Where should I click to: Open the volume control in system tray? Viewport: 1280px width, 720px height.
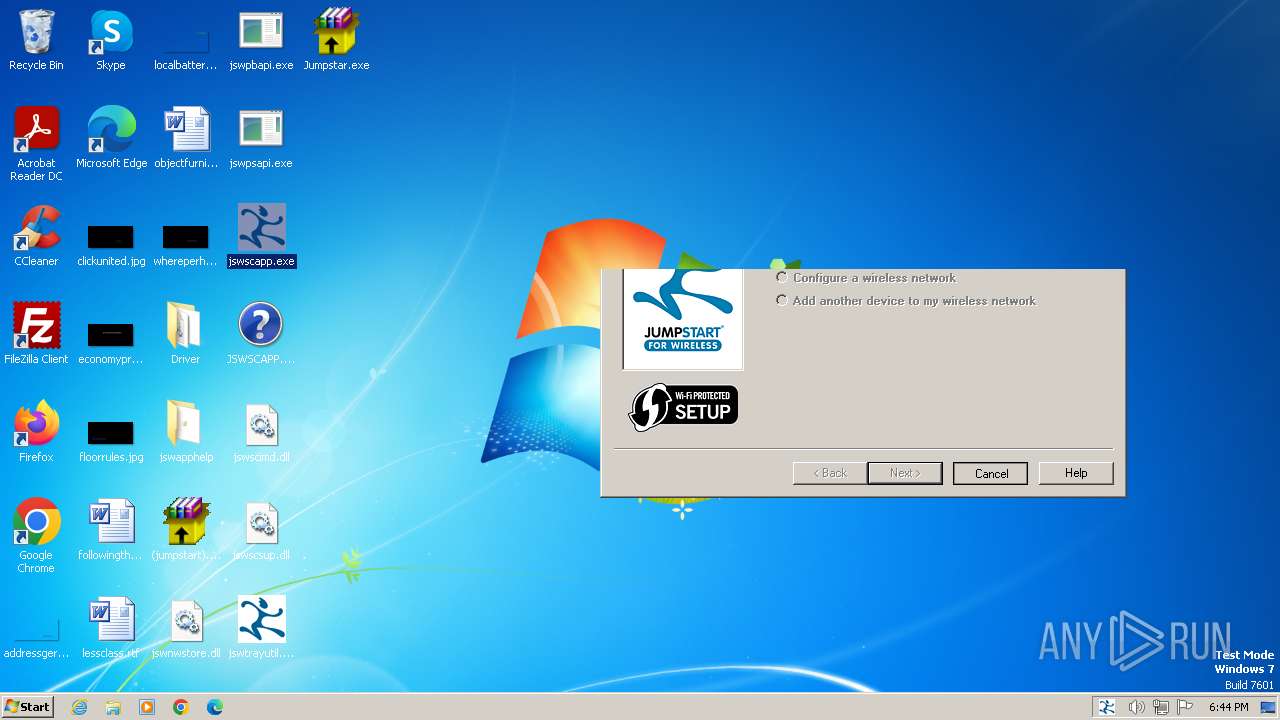[x=1136, y=707]
